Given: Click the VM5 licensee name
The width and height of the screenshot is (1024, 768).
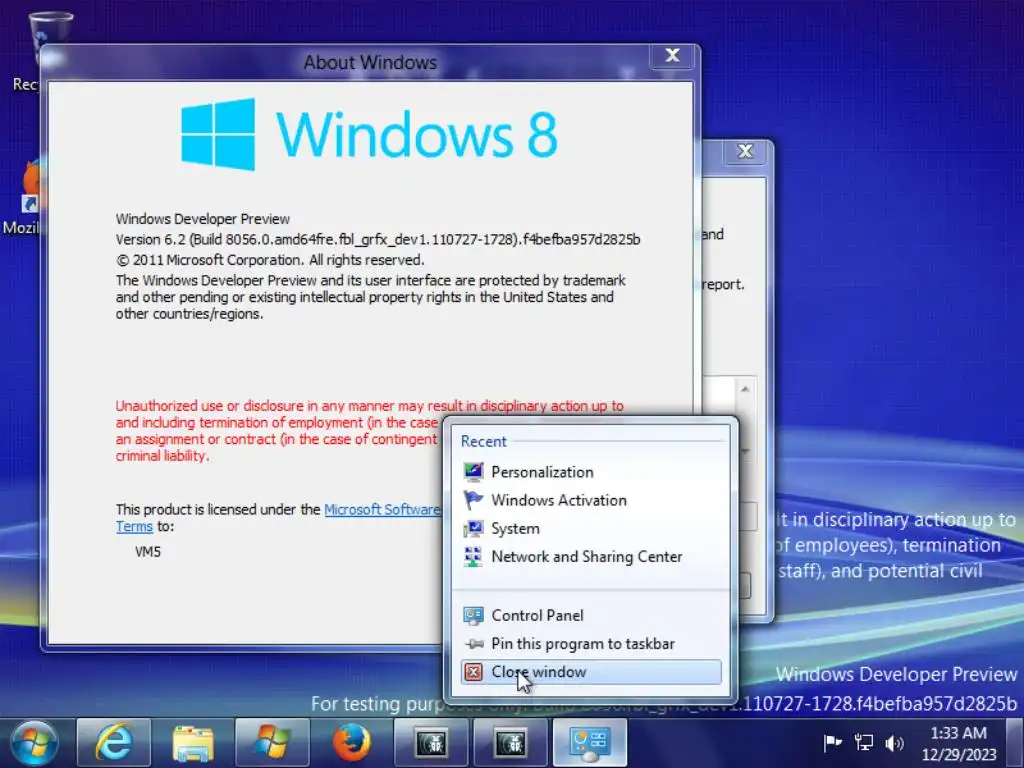Looking at the screenshot, I should click(148, 552).
